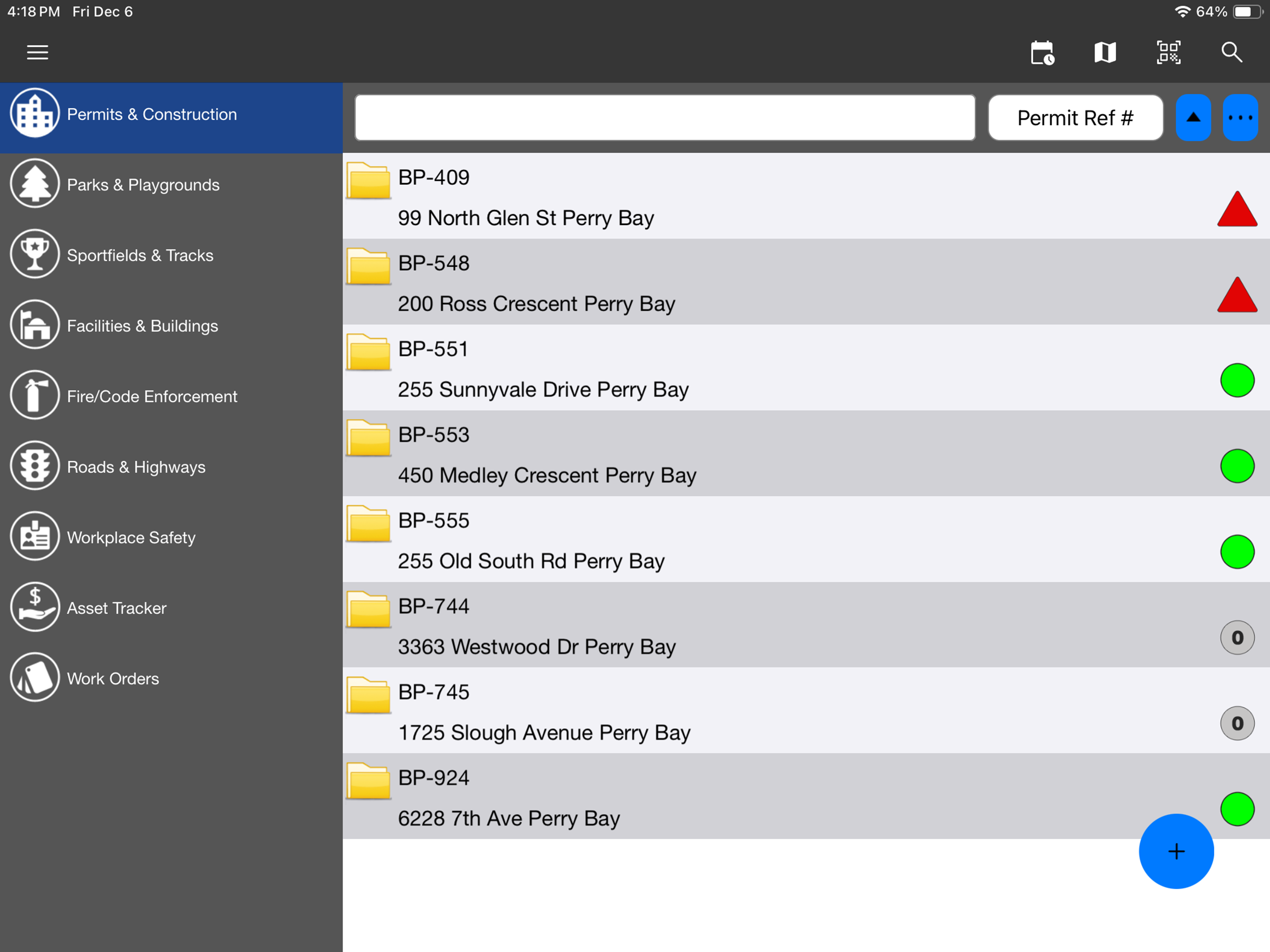The width and height of the screenshot is (1270, 952).
Task: Open the three-dots more options button
Action: pyautogui.click(x=1240, y=118)
